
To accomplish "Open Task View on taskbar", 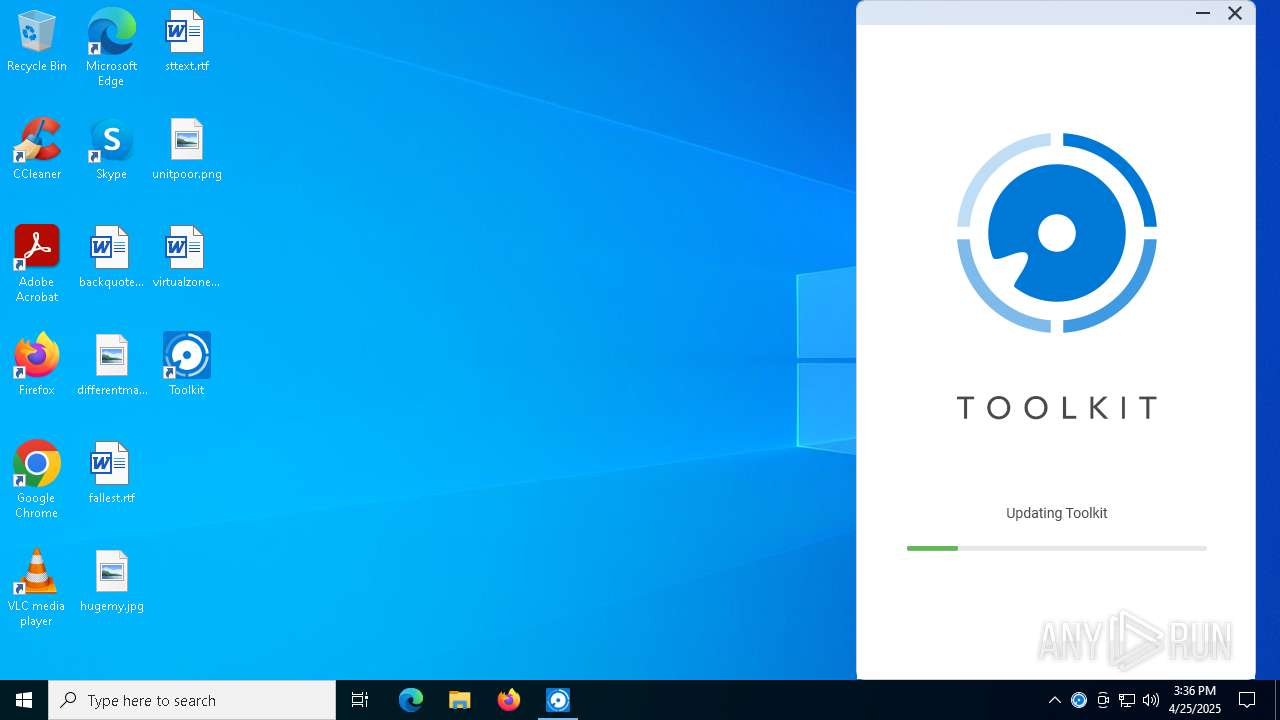I will pos(360,700).
